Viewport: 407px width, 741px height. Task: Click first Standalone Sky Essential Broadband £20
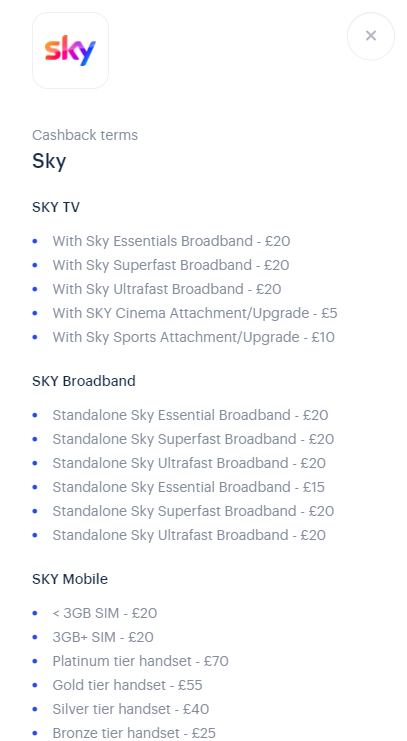click(x=190, y=415)
